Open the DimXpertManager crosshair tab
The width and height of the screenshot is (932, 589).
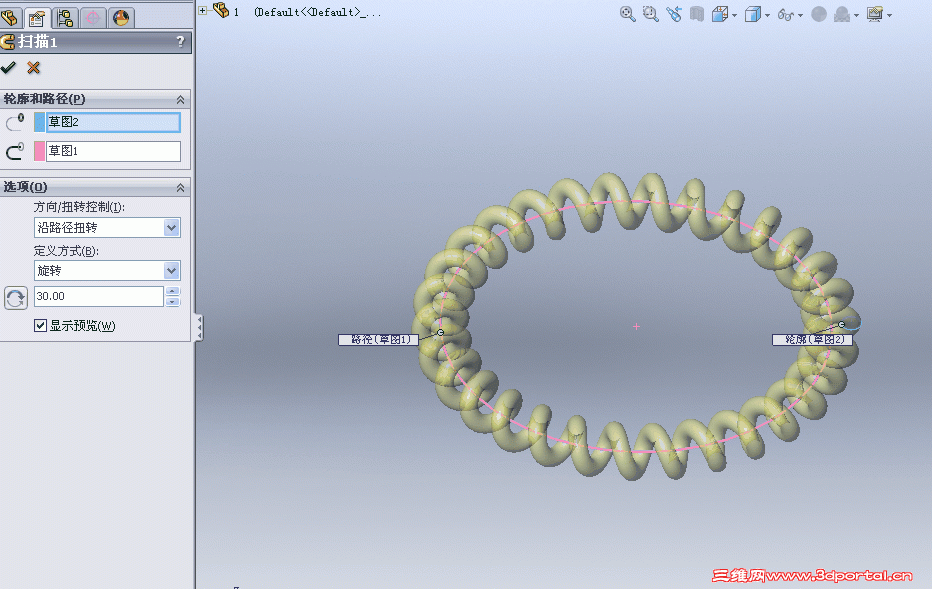pos(93,18)
